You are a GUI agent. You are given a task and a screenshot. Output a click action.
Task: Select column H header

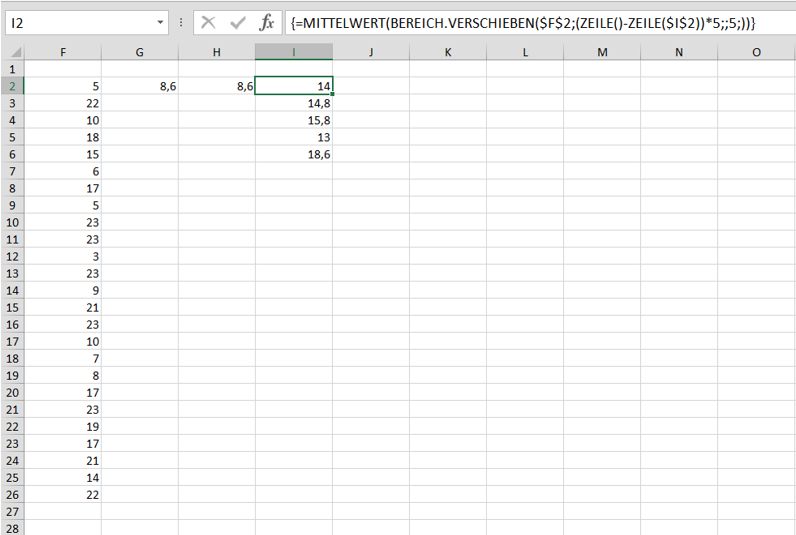tap(217, 52)
